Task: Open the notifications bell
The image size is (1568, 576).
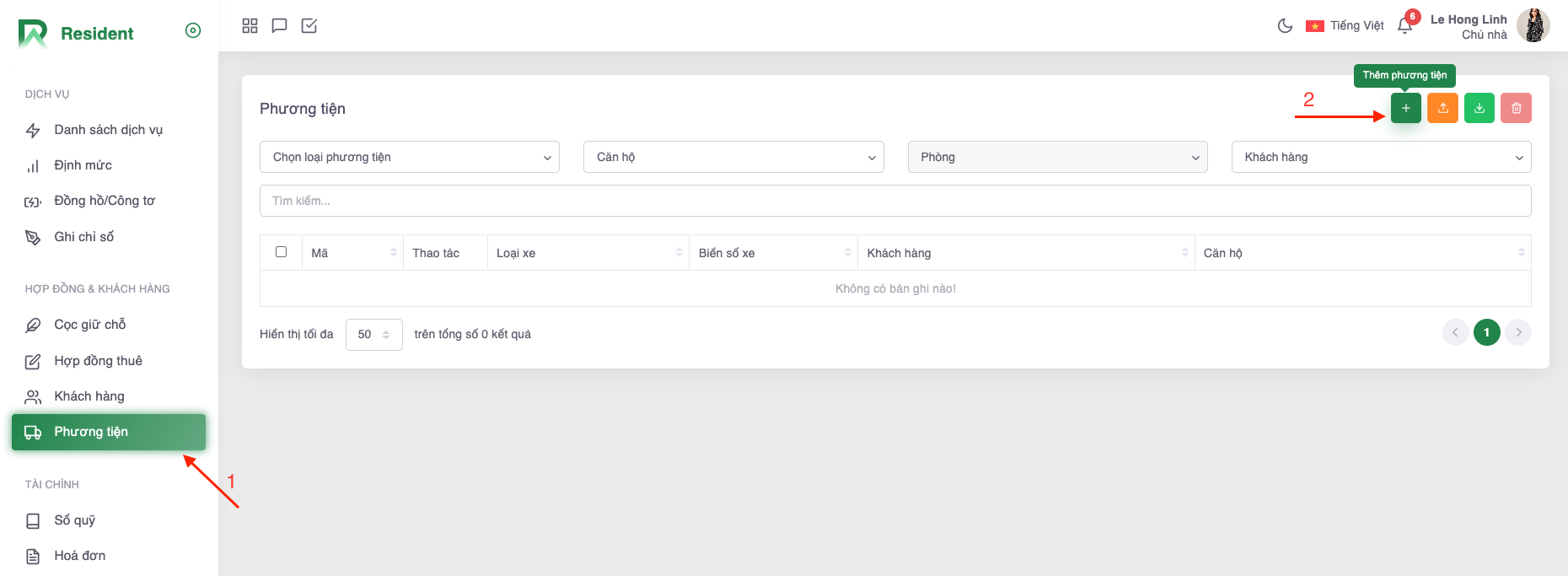Action: click(x=1404, y=26)
